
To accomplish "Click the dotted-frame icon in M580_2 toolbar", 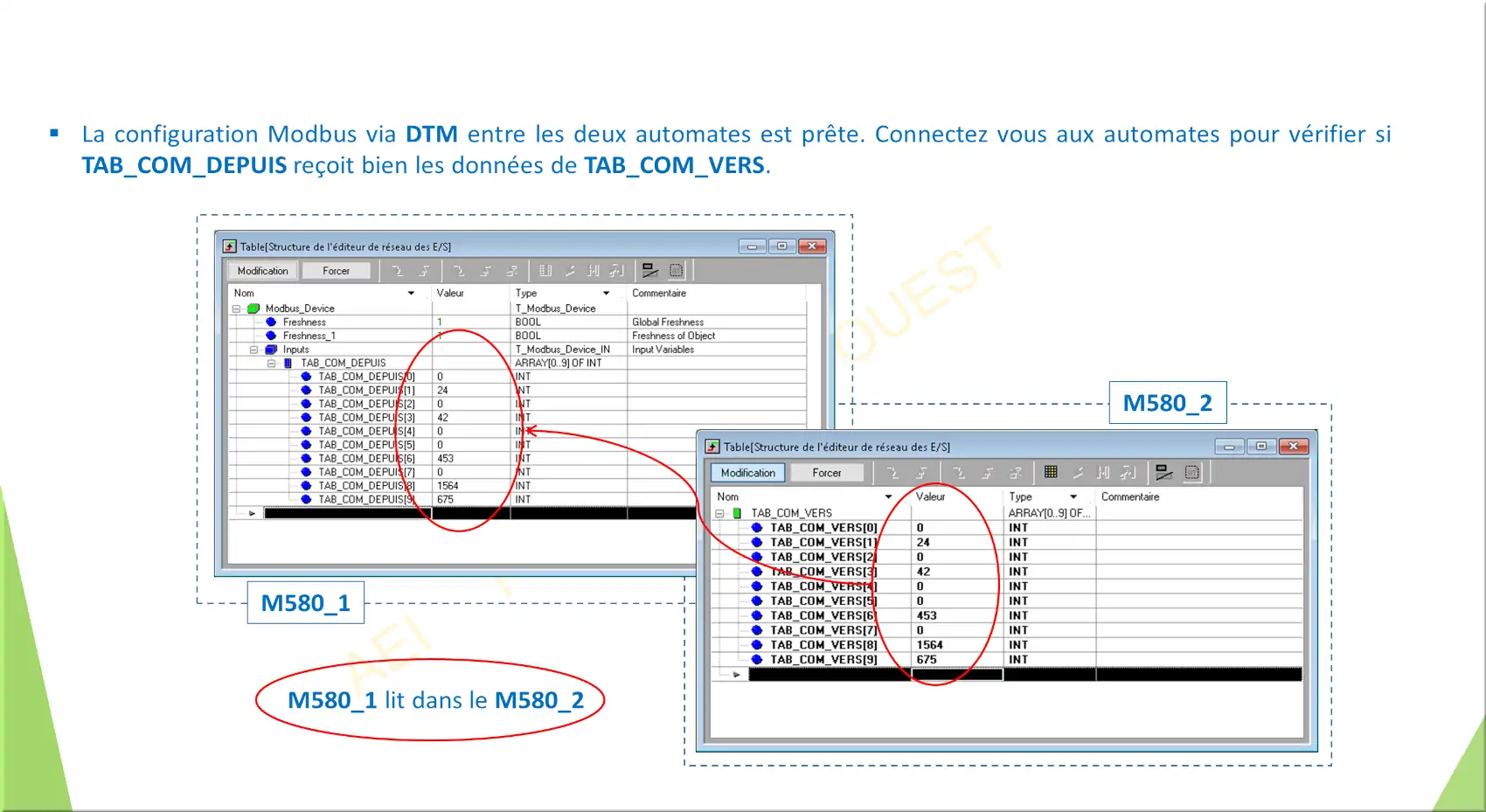I will [1191, 472].
